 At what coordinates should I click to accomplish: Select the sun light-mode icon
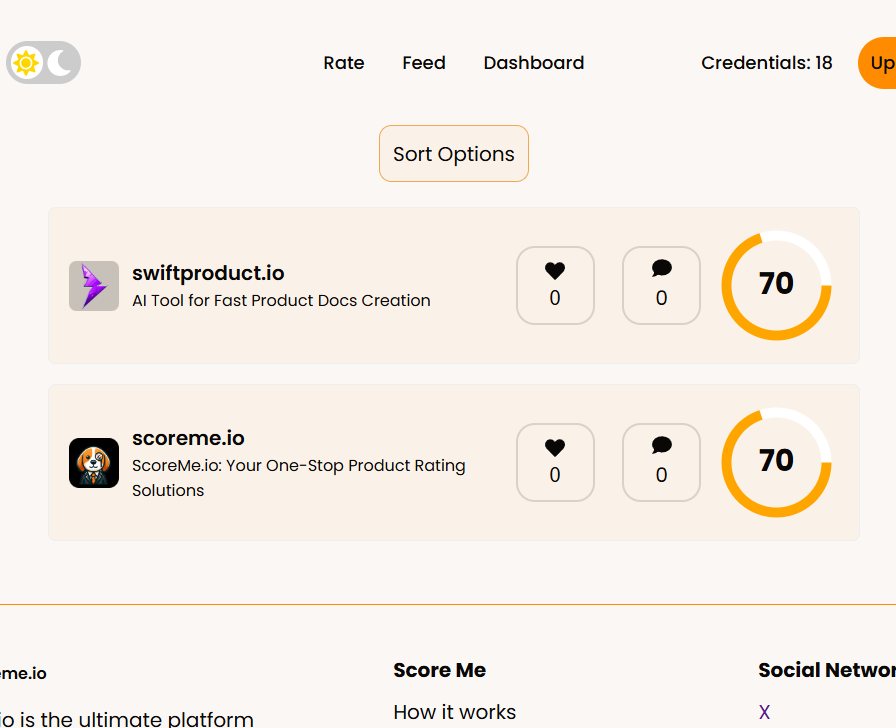(x=26, y=63)
